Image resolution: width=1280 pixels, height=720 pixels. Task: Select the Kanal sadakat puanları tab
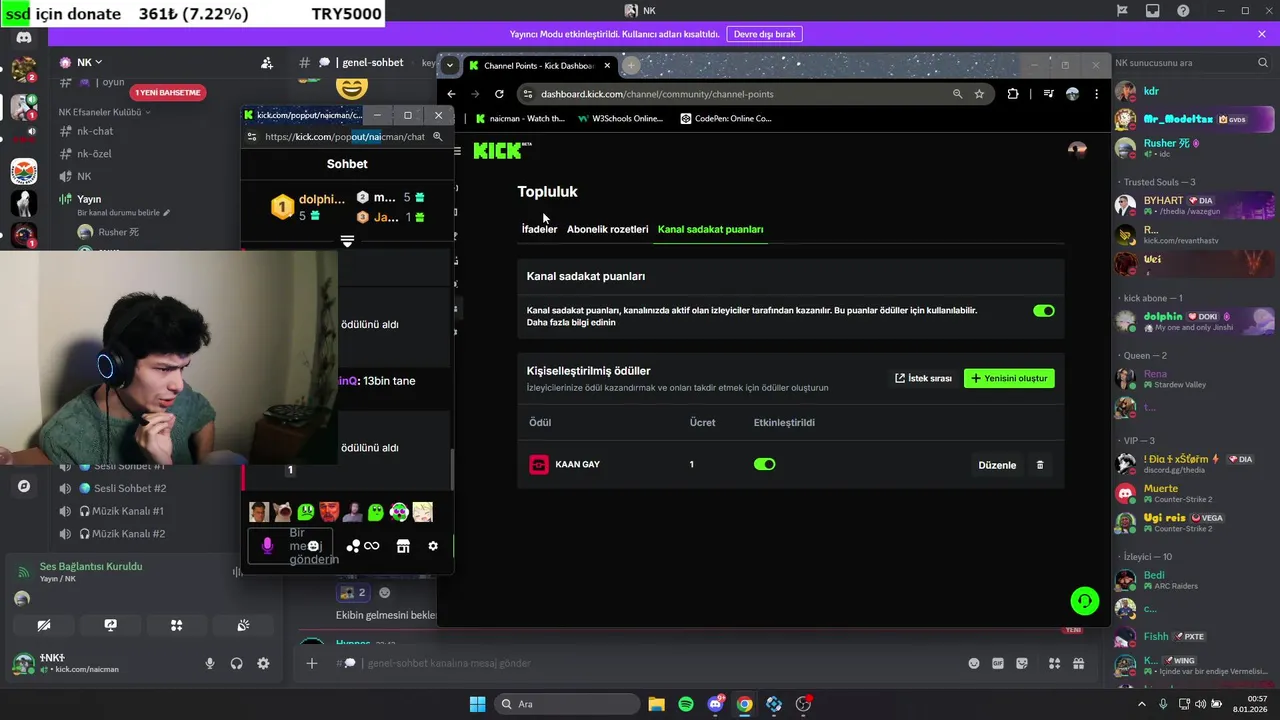pyautogui.click(x=710, y=229)
